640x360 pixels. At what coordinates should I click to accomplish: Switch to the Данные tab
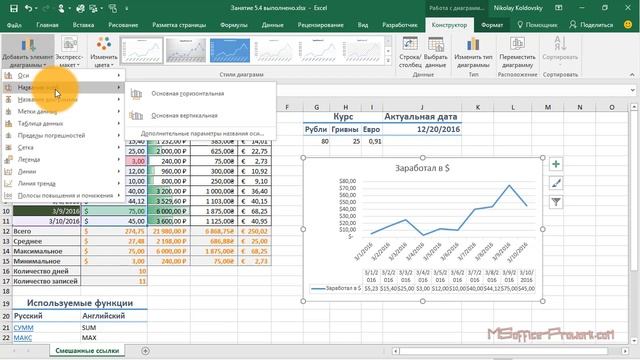pos(273,25)
